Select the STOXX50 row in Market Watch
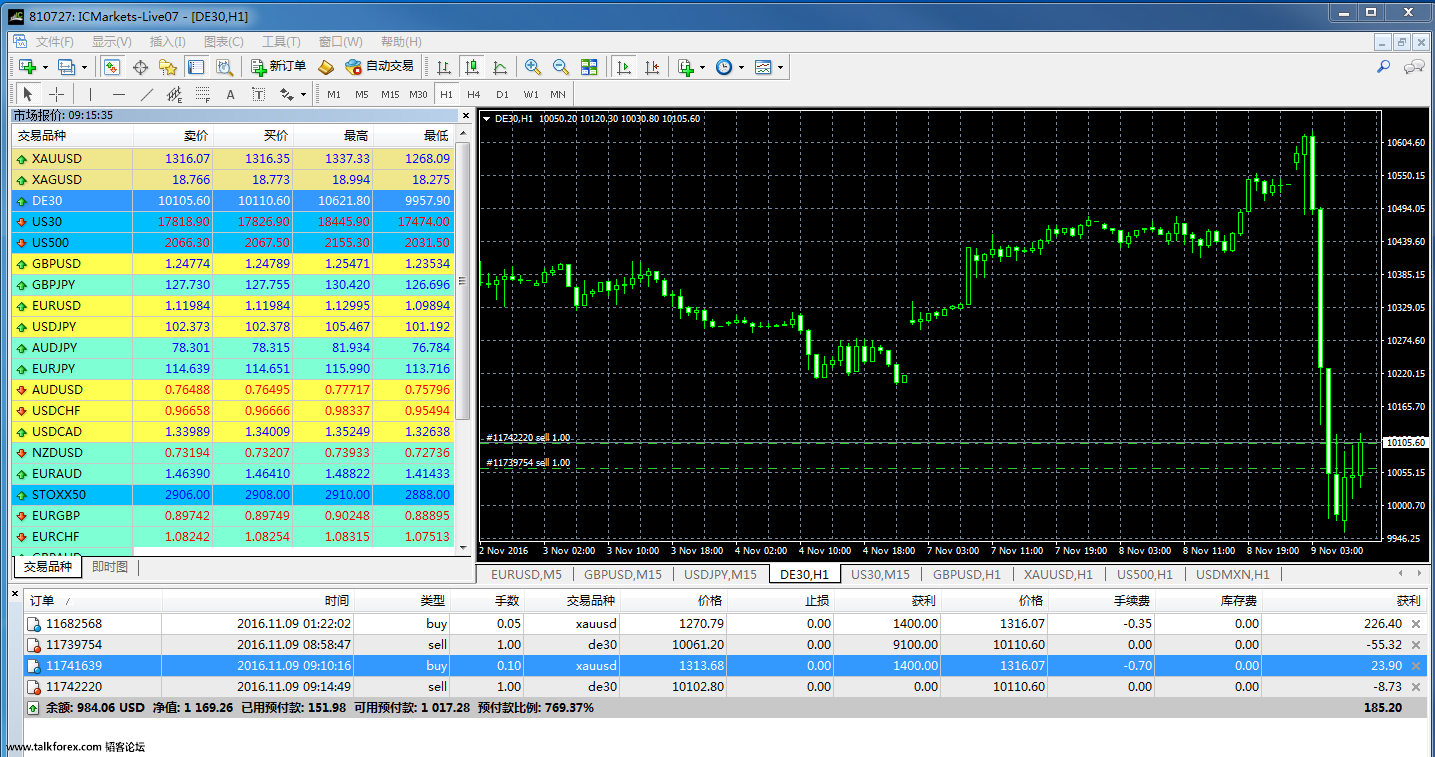The image size is (1435, 757). tap(232, 494)
